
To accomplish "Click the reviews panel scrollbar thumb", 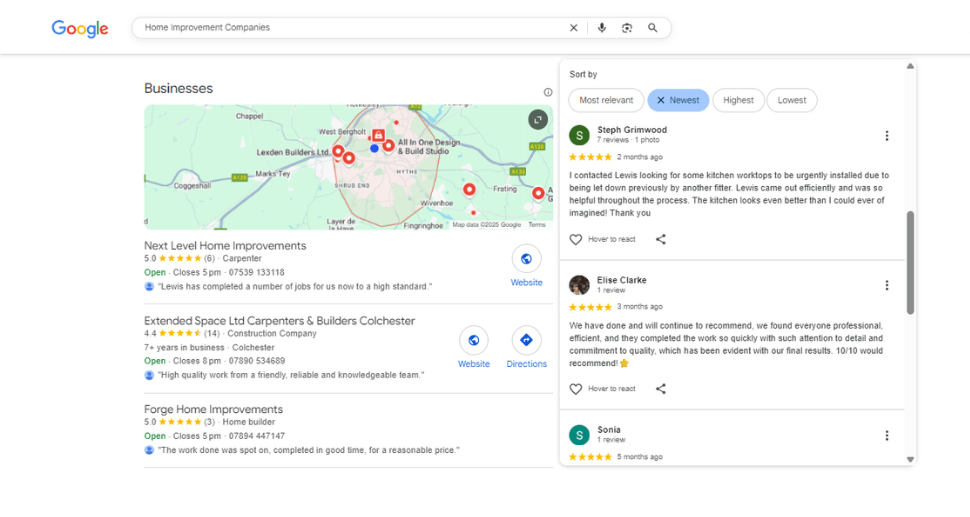I will pos(910,263).
